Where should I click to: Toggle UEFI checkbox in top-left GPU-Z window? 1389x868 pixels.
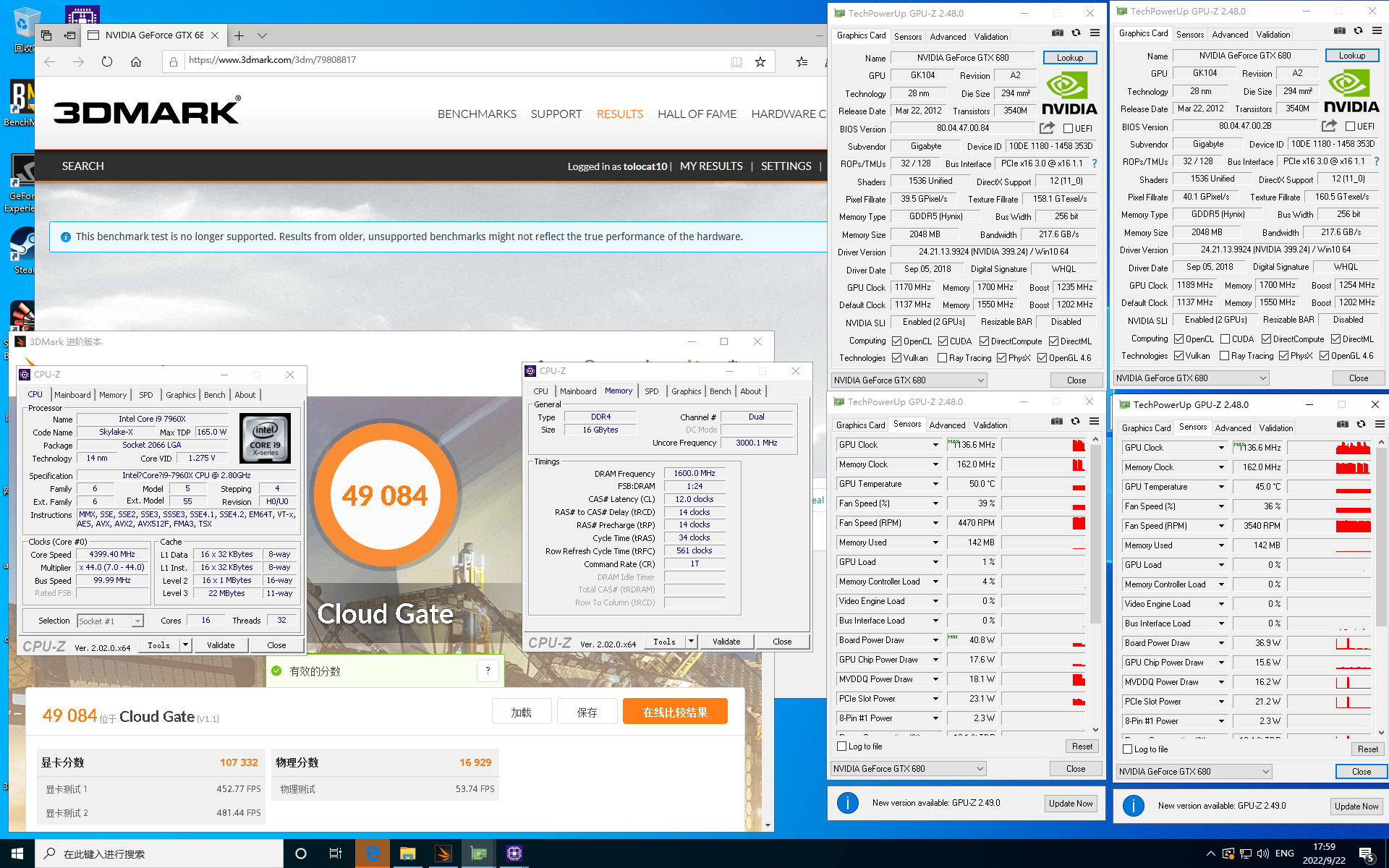[x=1068, y=129]
